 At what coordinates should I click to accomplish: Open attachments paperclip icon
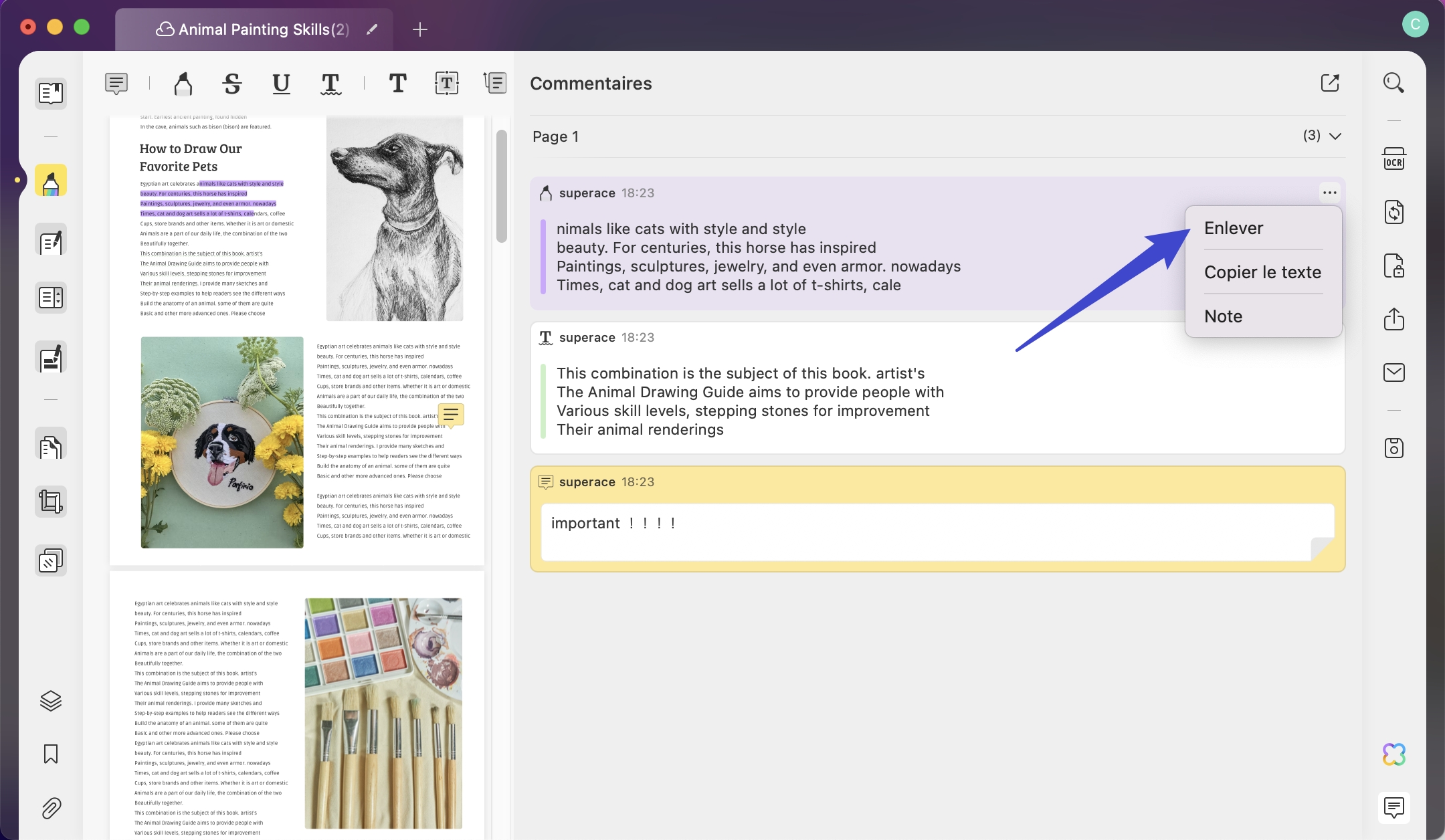click(51, 808)
